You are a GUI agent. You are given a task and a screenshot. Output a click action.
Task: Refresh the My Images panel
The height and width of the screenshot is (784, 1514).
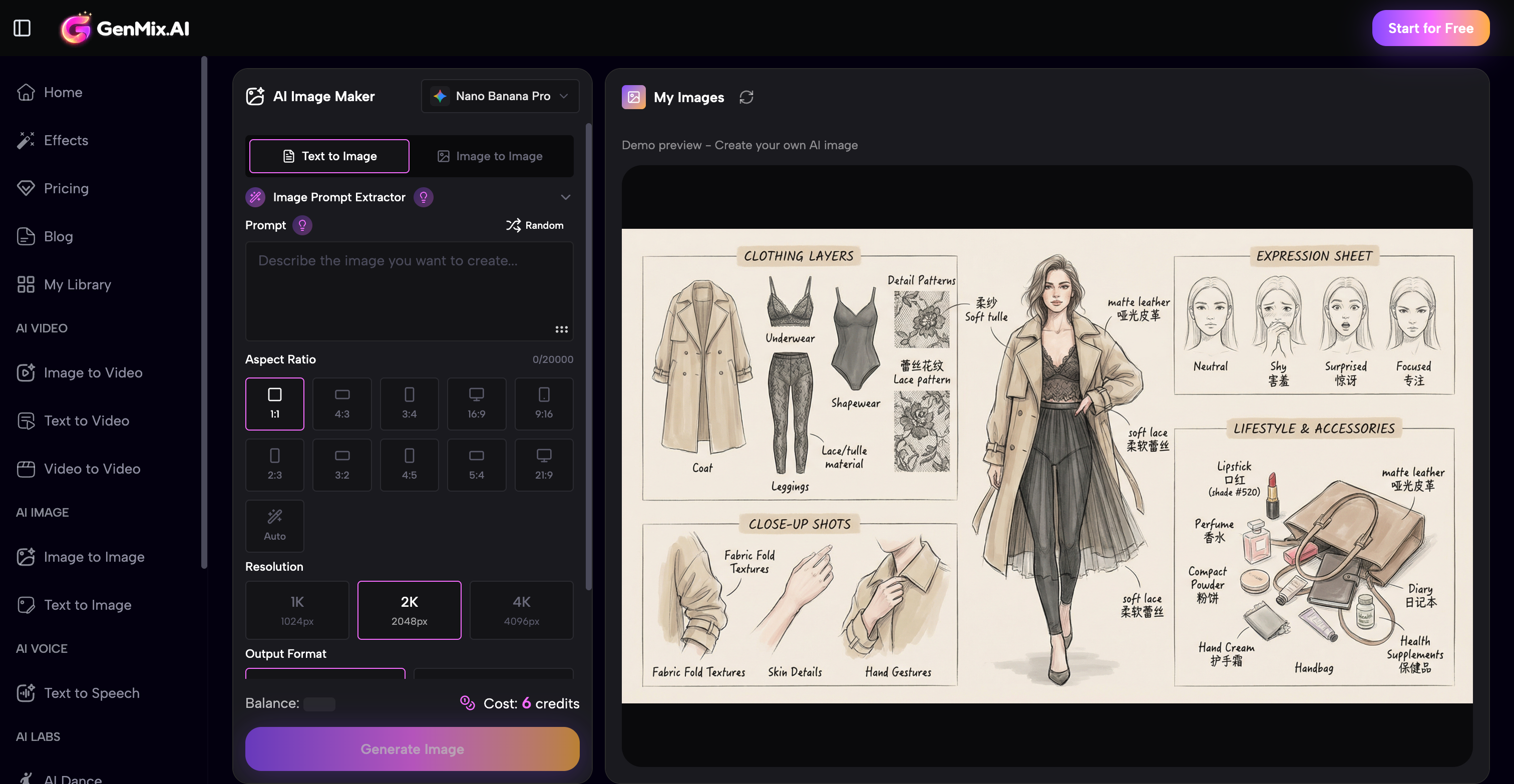[x=746, y=97]
